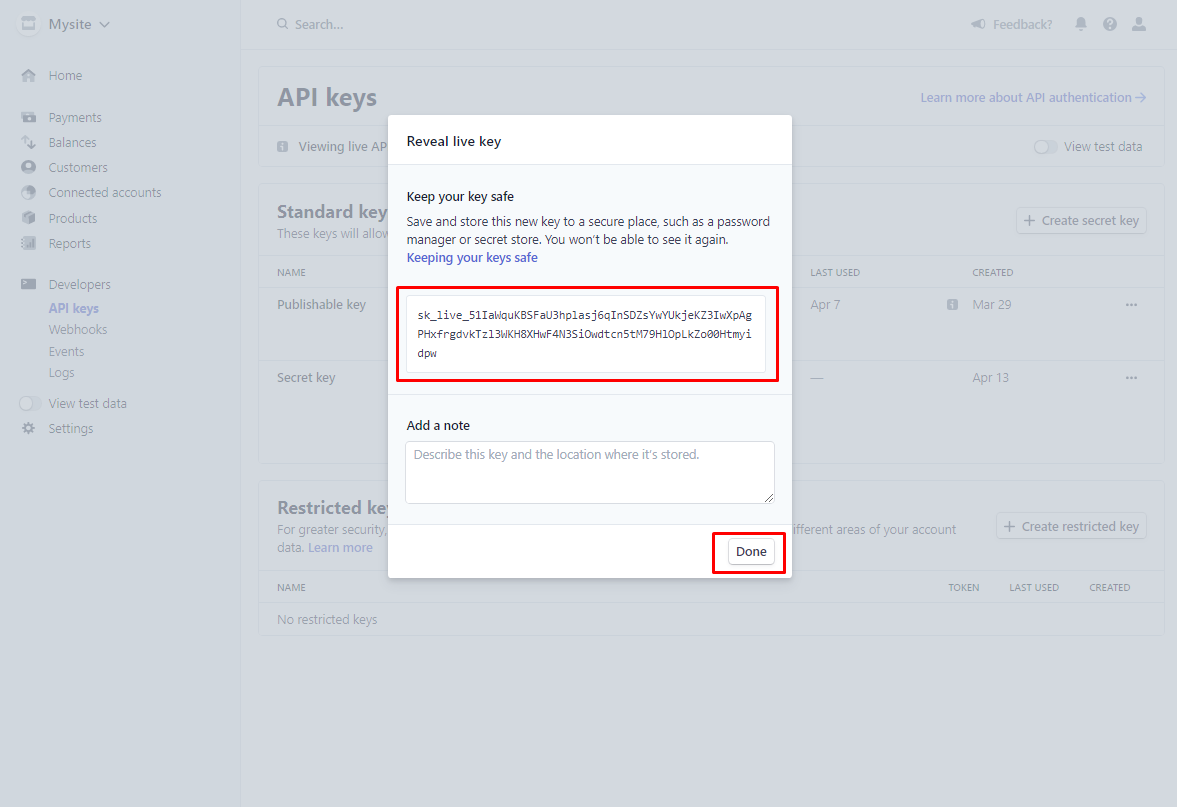1177x807 pixels.
Task: Select Webhooks under Developers
Action: click(x=77, y=329)
